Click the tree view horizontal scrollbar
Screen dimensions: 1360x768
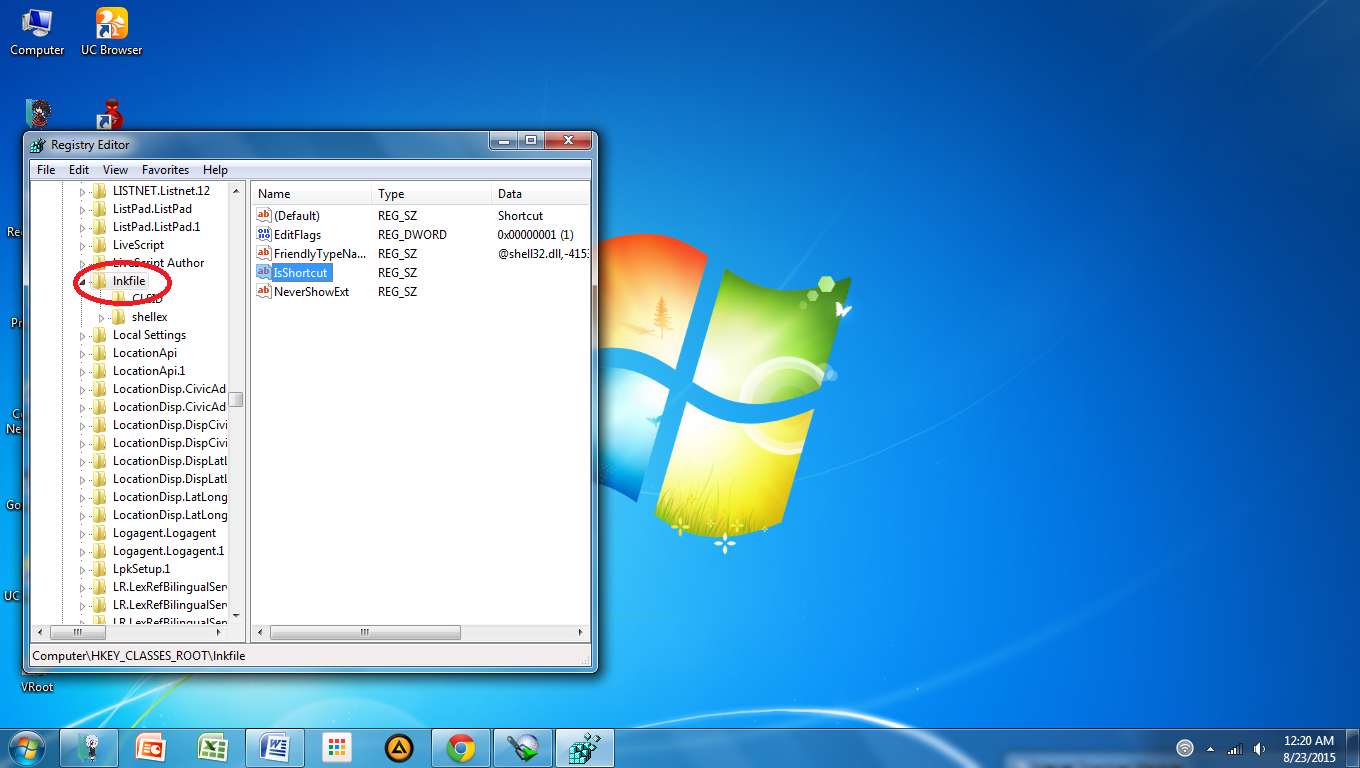pos(78,632)
